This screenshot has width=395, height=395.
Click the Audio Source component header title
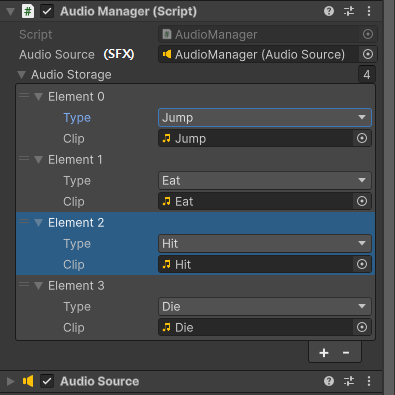click(x=99, y=381)
